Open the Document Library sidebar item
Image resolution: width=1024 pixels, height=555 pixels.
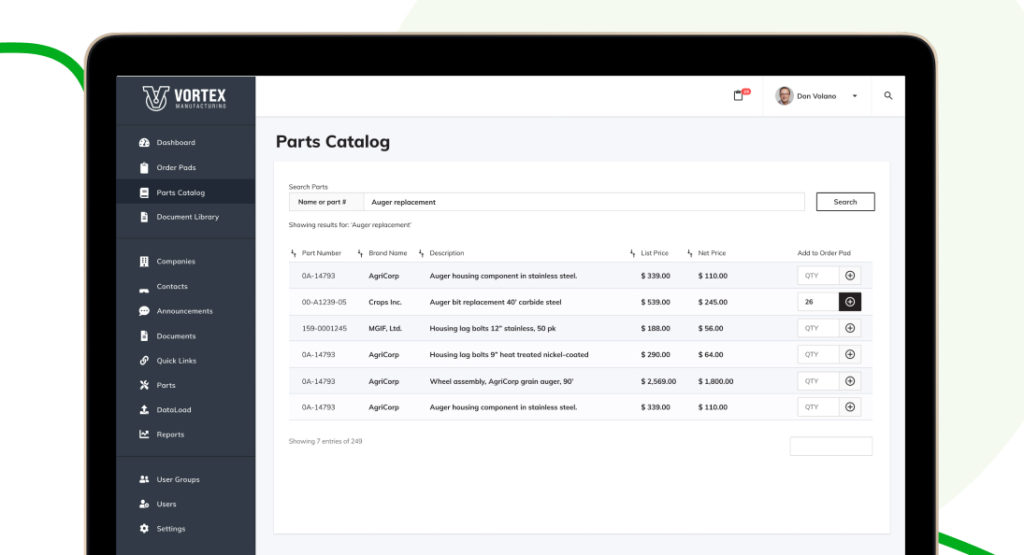pyautogui.click(x=187, y=217)
